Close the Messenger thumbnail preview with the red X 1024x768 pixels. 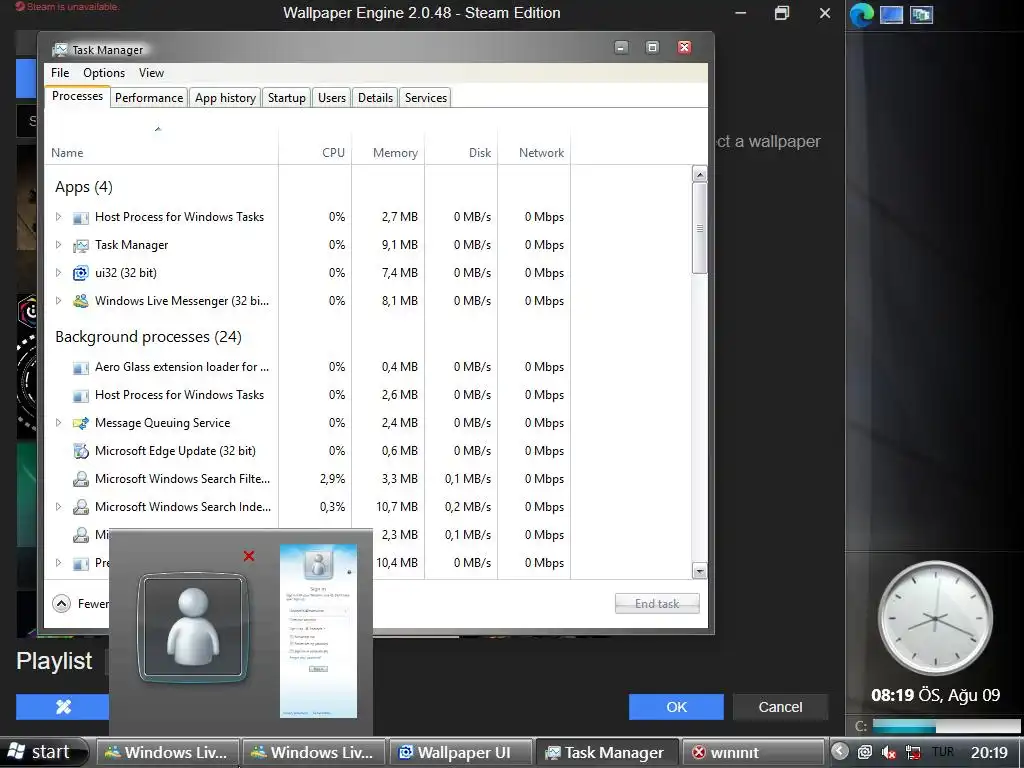[x=249, y=556]
